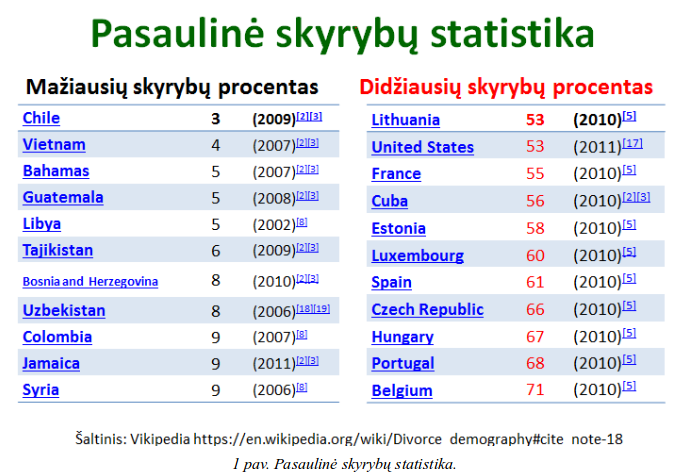
Task: Click the Belgium link
Action: pos(401,391)
